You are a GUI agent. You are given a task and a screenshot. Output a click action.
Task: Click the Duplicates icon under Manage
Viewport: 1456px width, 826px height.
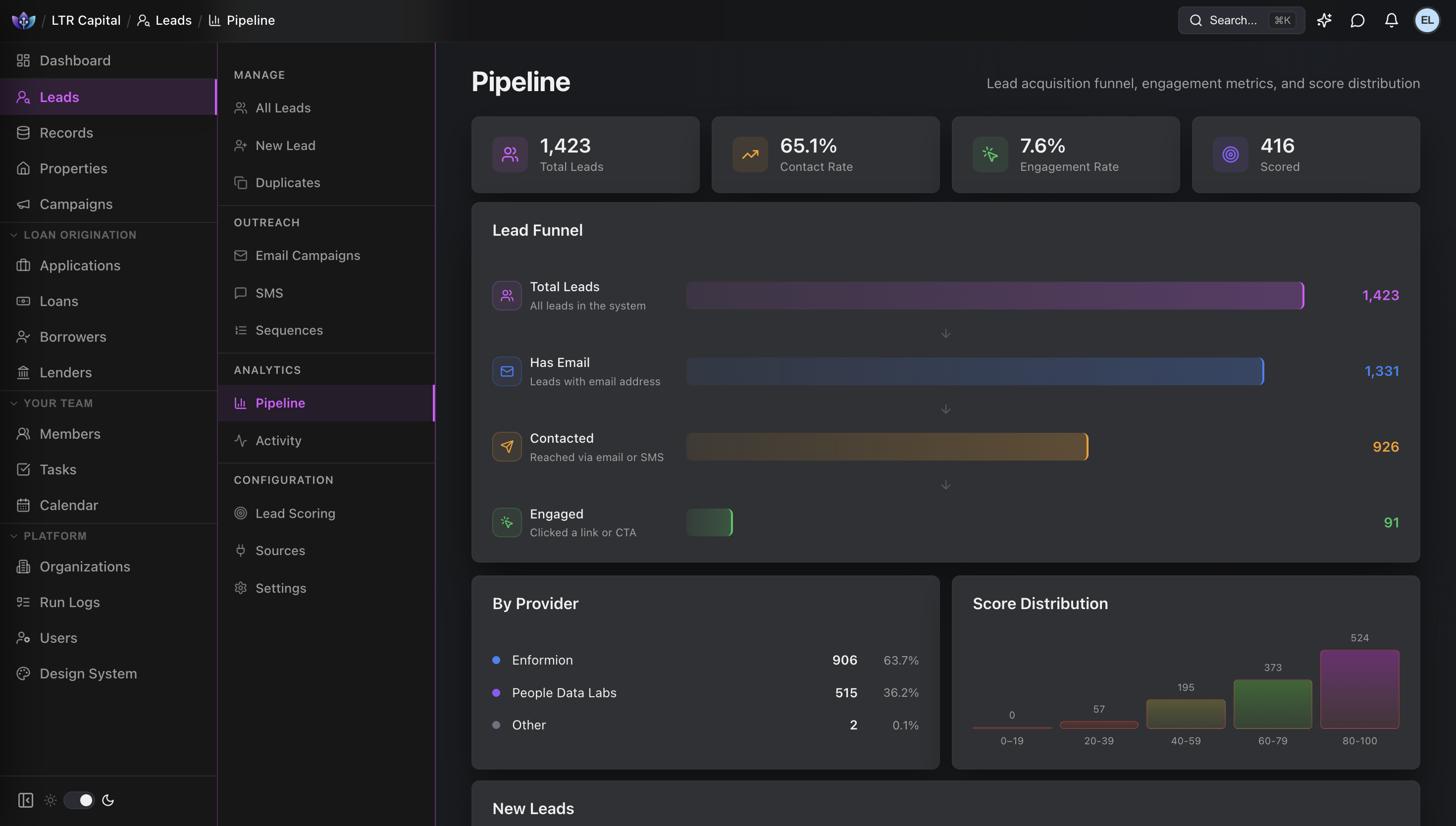241,182
